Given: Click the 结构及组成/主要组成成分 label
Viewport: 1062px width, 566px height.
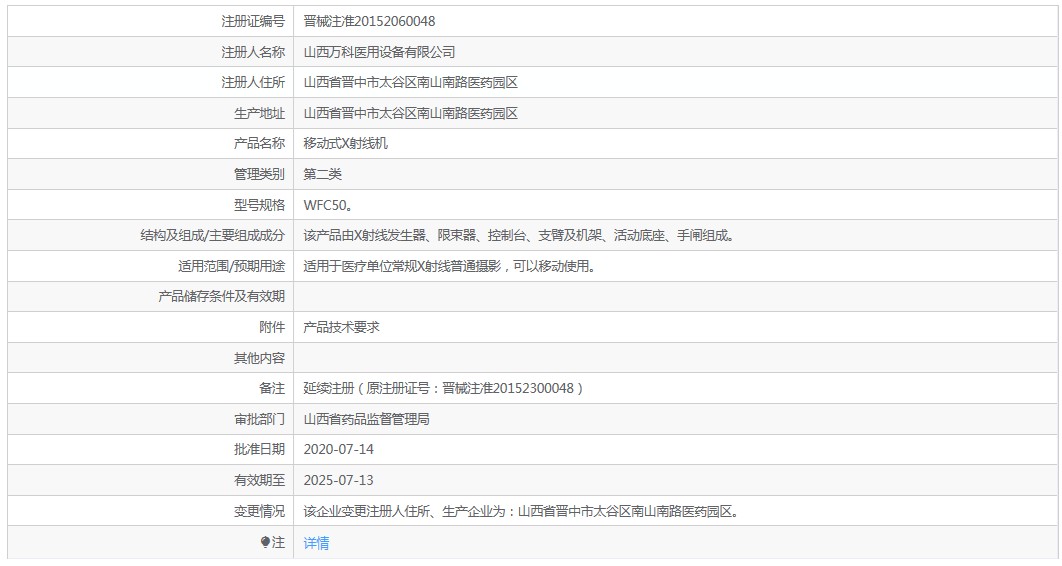Looking at the screenshot, I should pos(213,236).
